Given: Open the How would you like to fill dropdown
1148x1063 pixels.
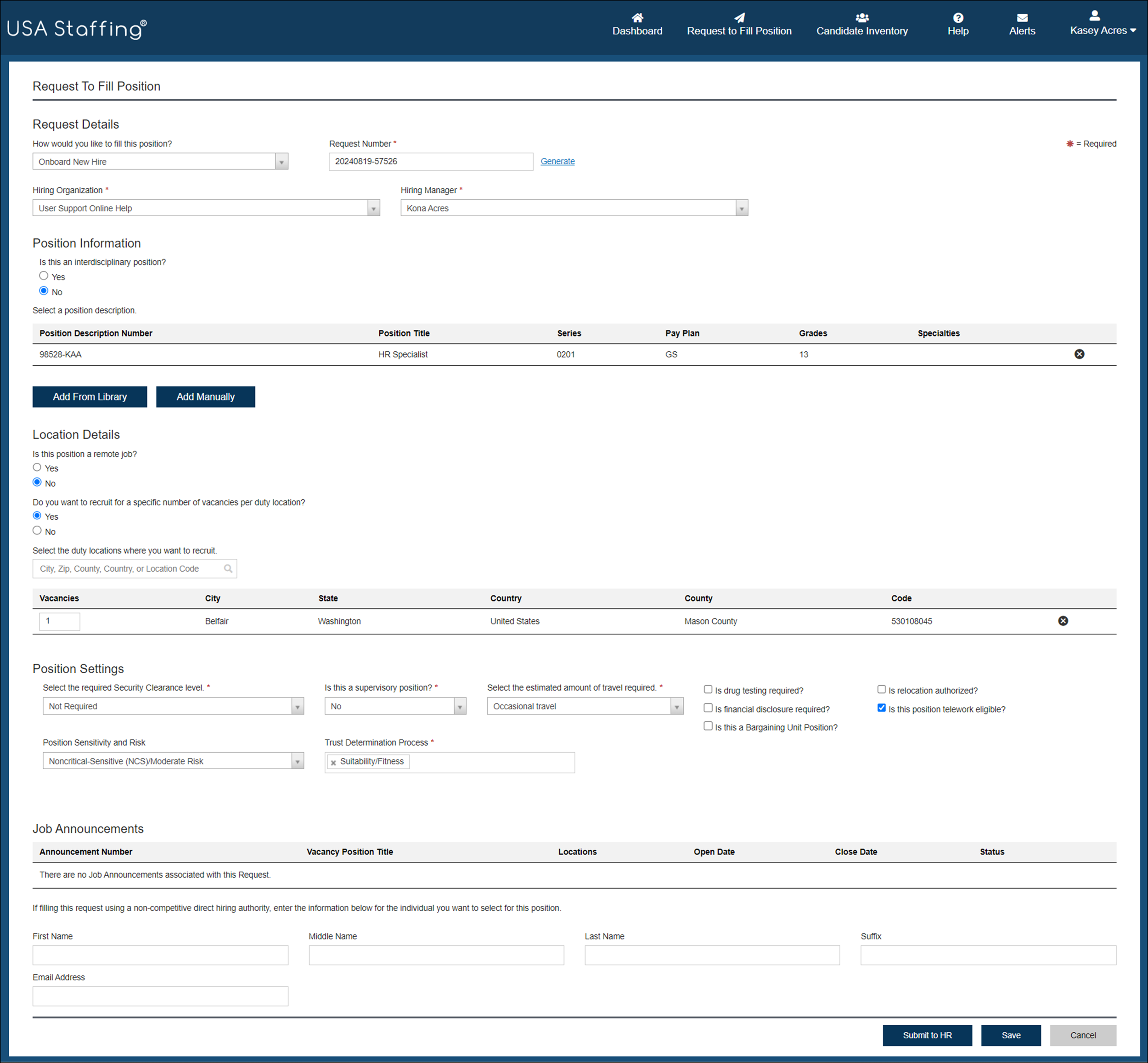Looking at the screenshot, I should click(281, 162).
